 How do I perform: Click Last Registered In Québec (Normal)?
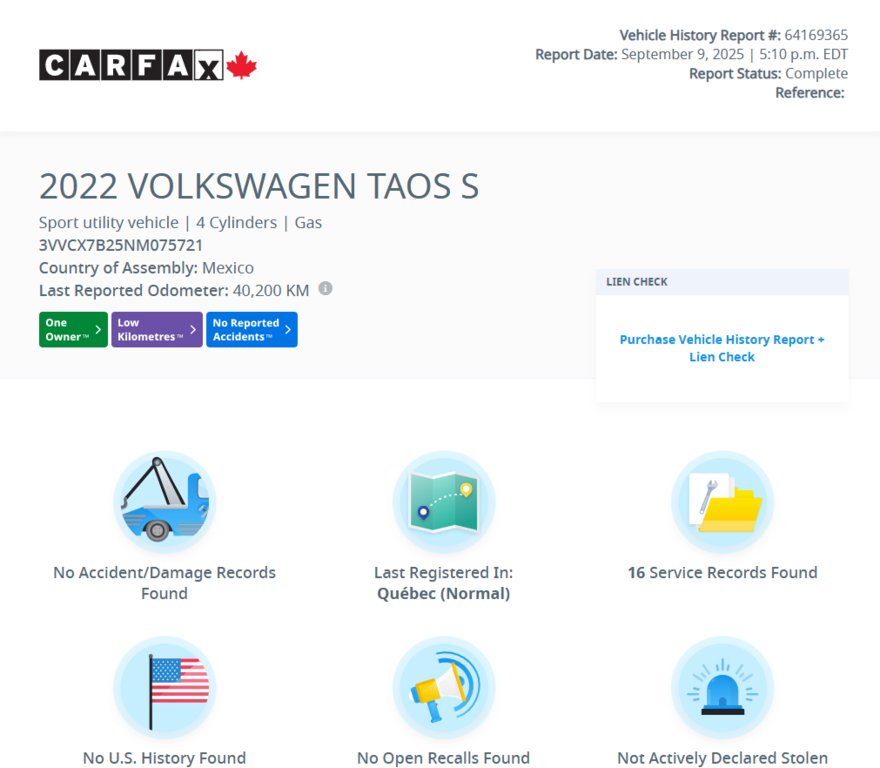[x=443, y=582]
